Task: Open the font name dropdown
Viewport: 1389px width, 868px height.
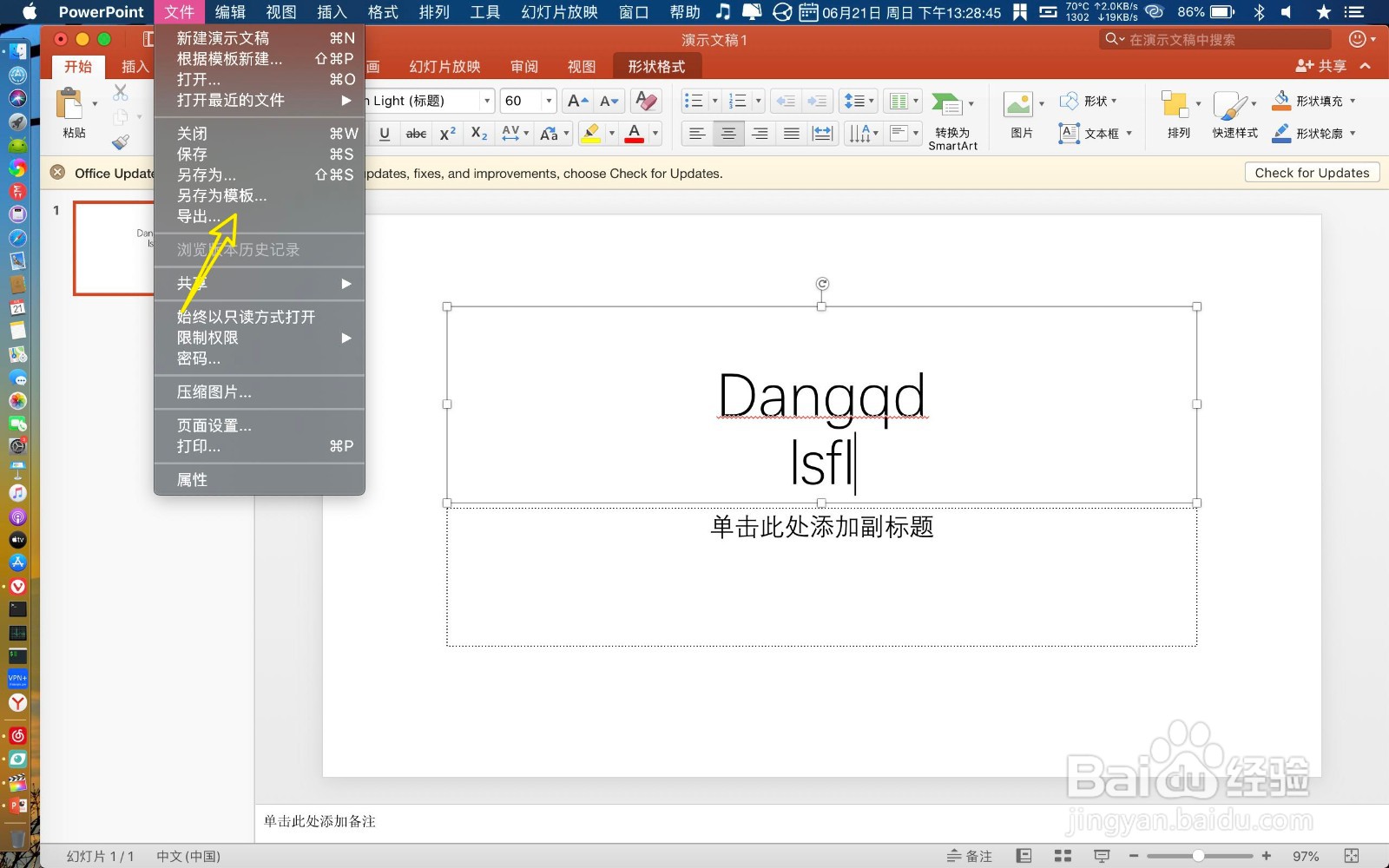Action: [x=487, y=102]
